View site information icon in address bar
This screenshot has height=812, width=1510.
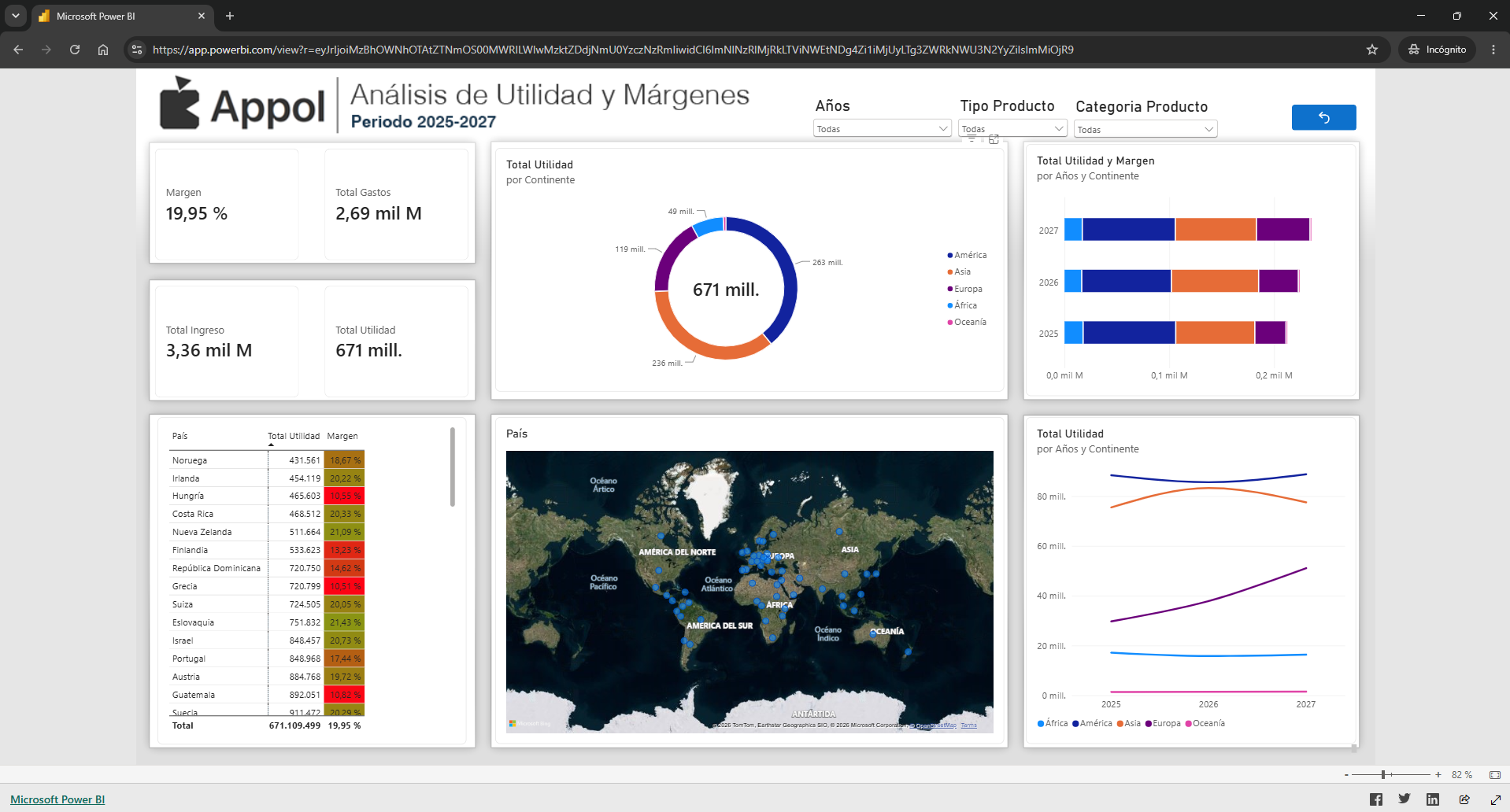pyautogui.click(x=136, y=50)
